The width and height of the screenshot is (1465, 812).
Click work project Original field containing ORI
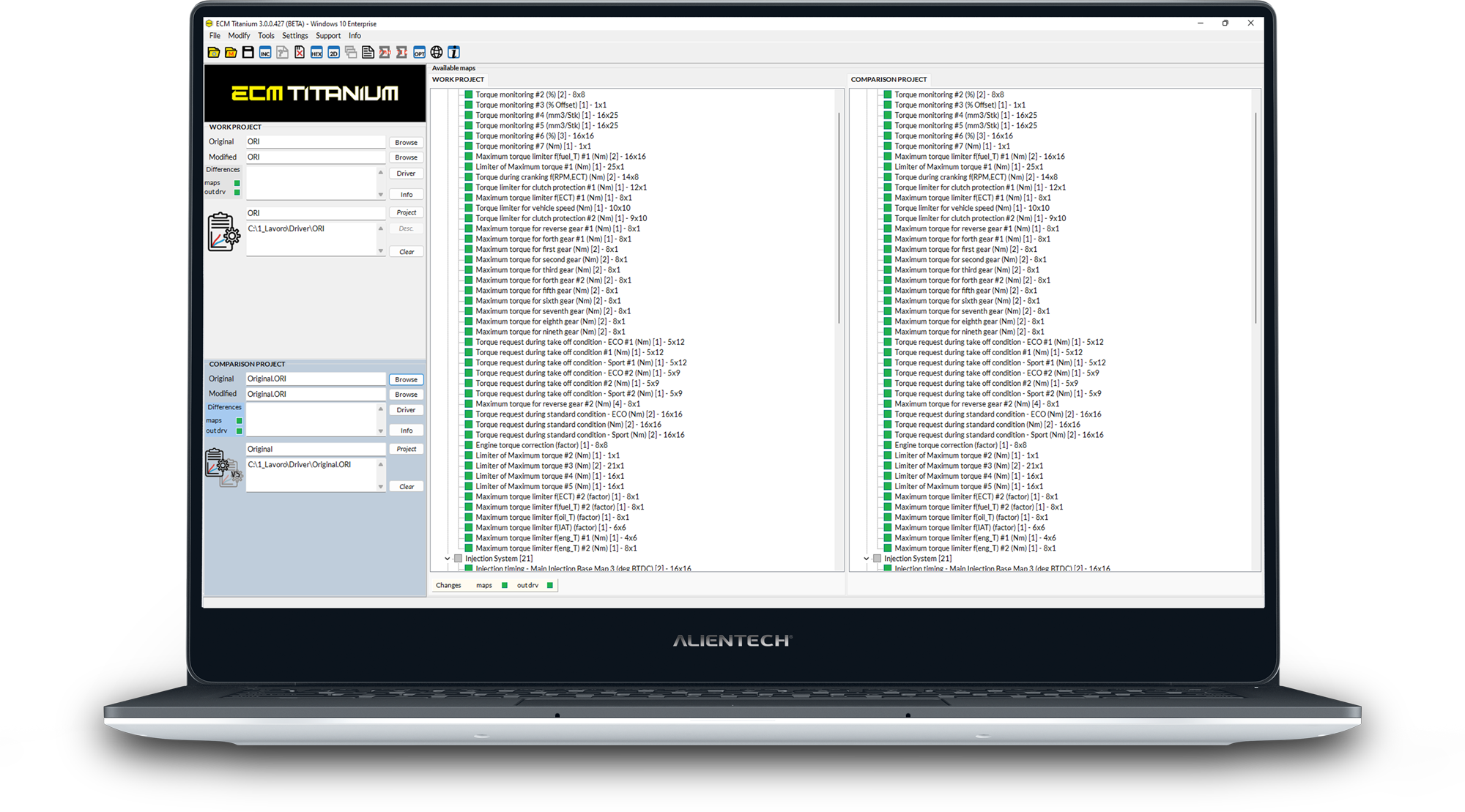pyautogui.click(x=316, y=142)
